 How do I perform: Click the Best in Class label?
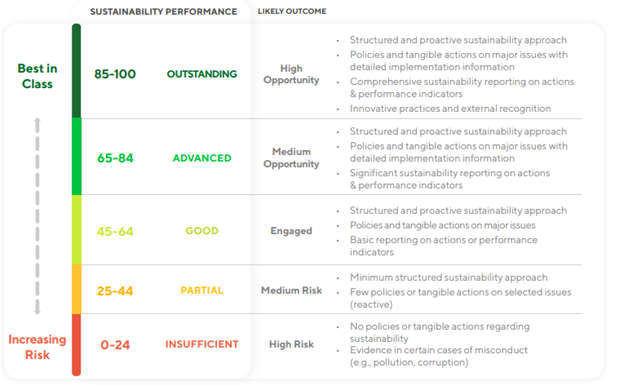[x=37, y=76]
